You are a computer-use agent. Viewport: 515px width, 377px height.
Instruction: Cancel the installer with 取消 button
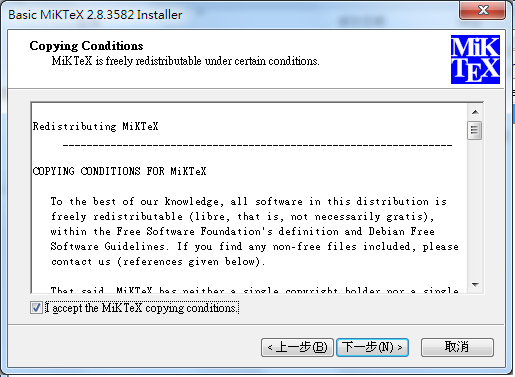[457, 347]
